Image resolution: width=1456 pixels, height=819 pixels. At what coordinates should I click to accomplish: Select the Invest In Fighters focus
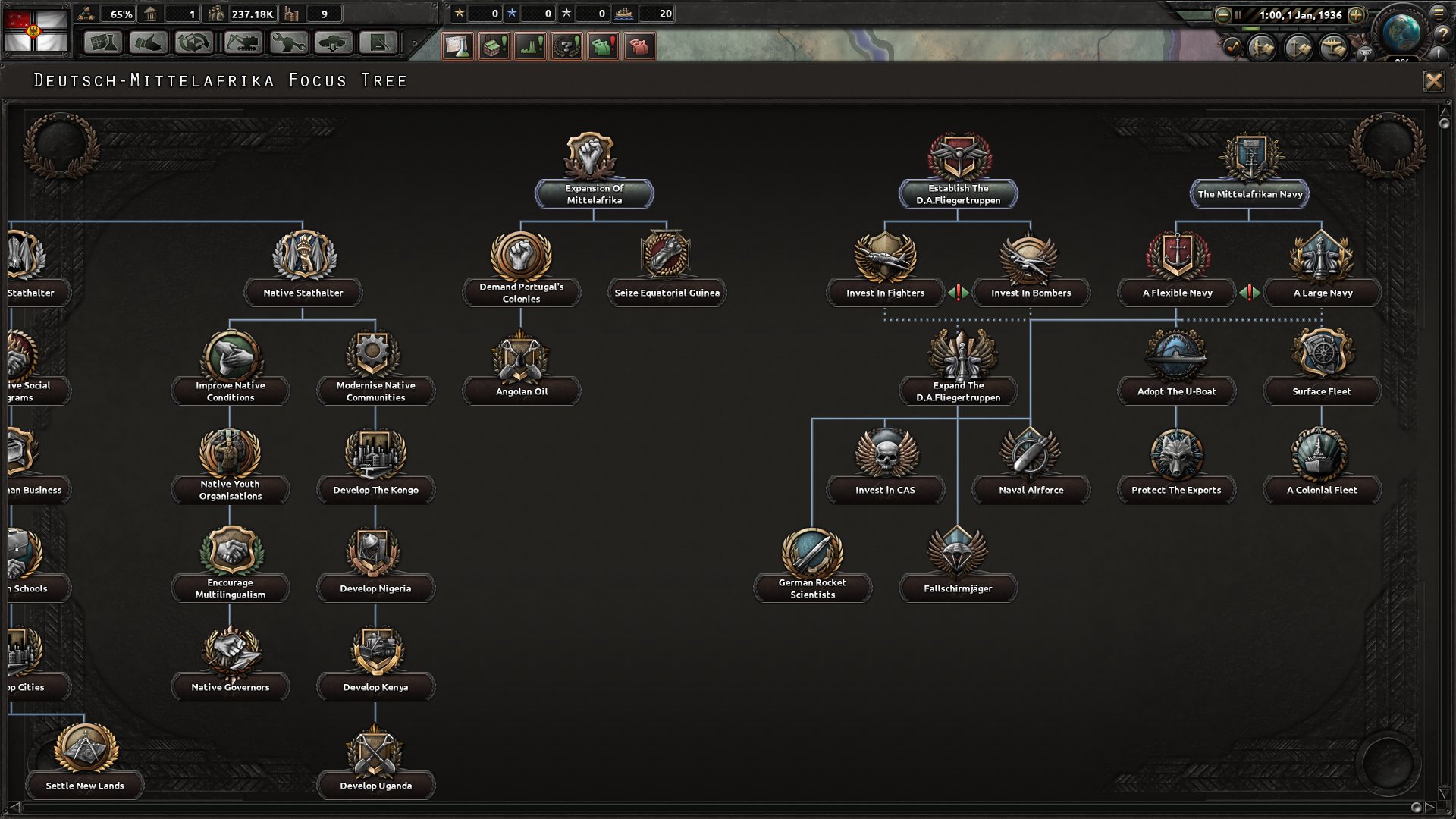[885, 293]
